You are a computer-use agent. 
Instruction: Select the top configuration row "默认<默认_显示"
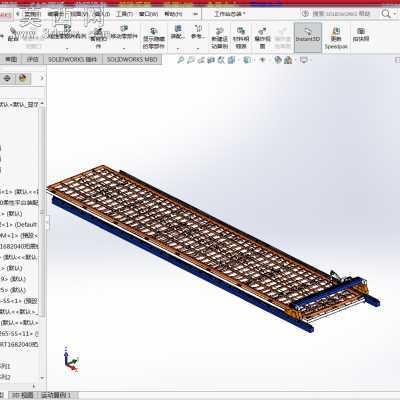point(20,104)
